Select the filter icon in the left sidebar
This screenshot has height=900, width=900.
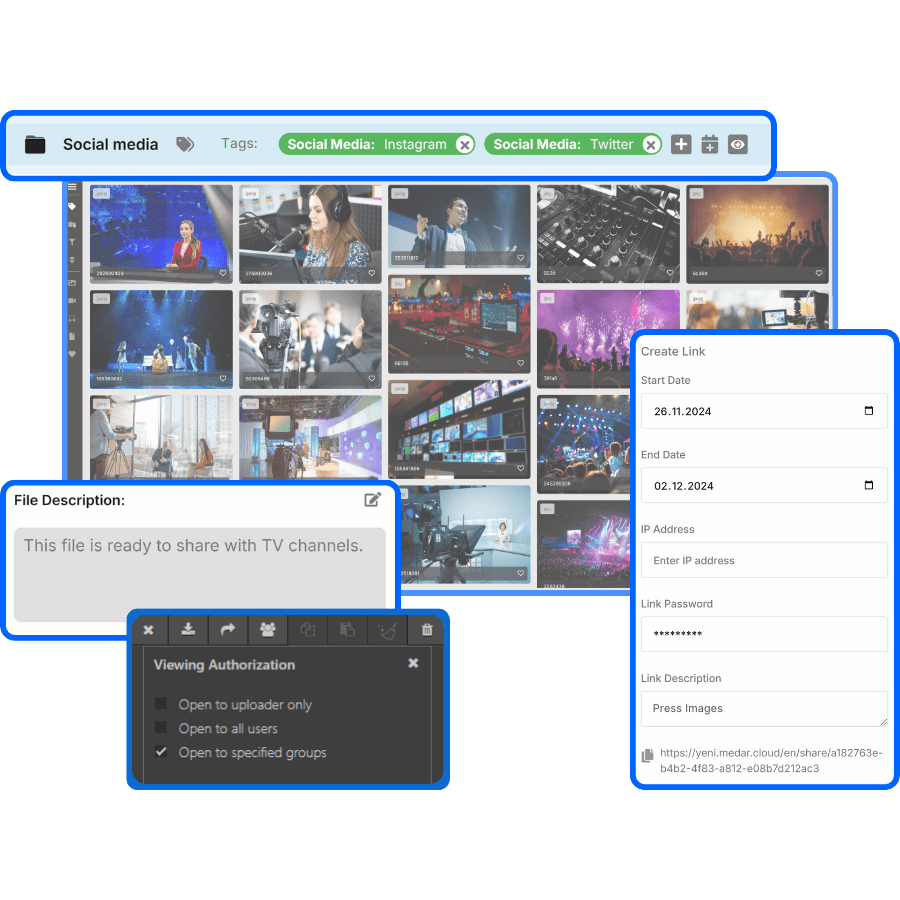(x=72, y=242)
